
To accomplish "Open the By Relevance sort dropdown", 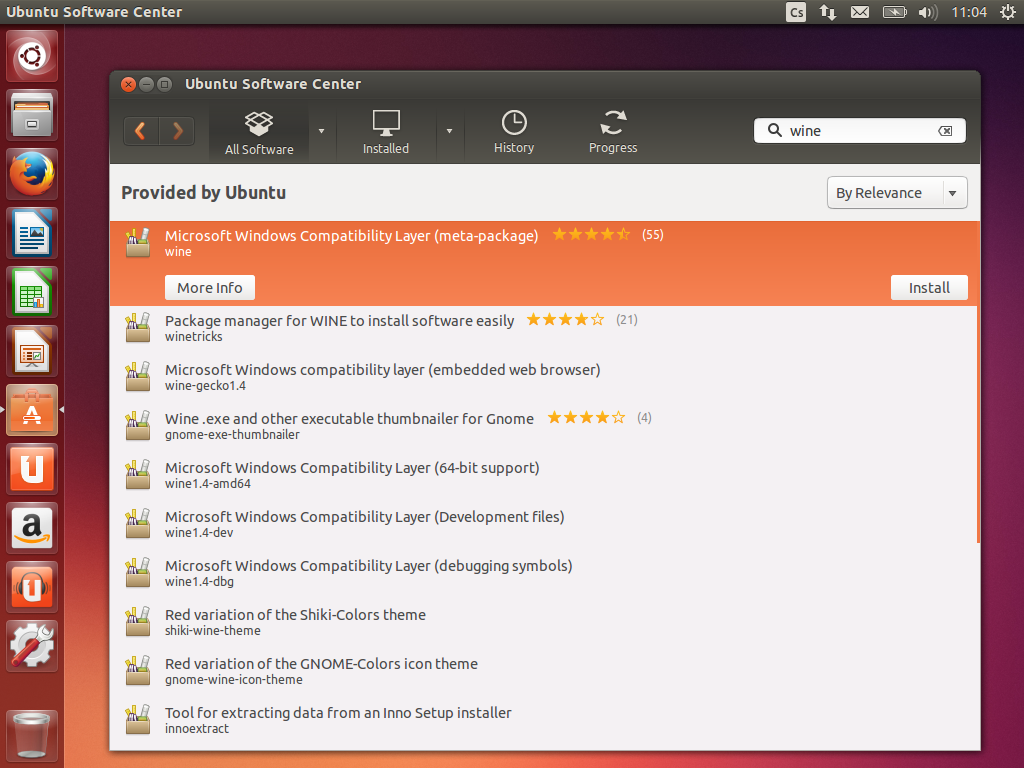I will (x=896, y=193).
